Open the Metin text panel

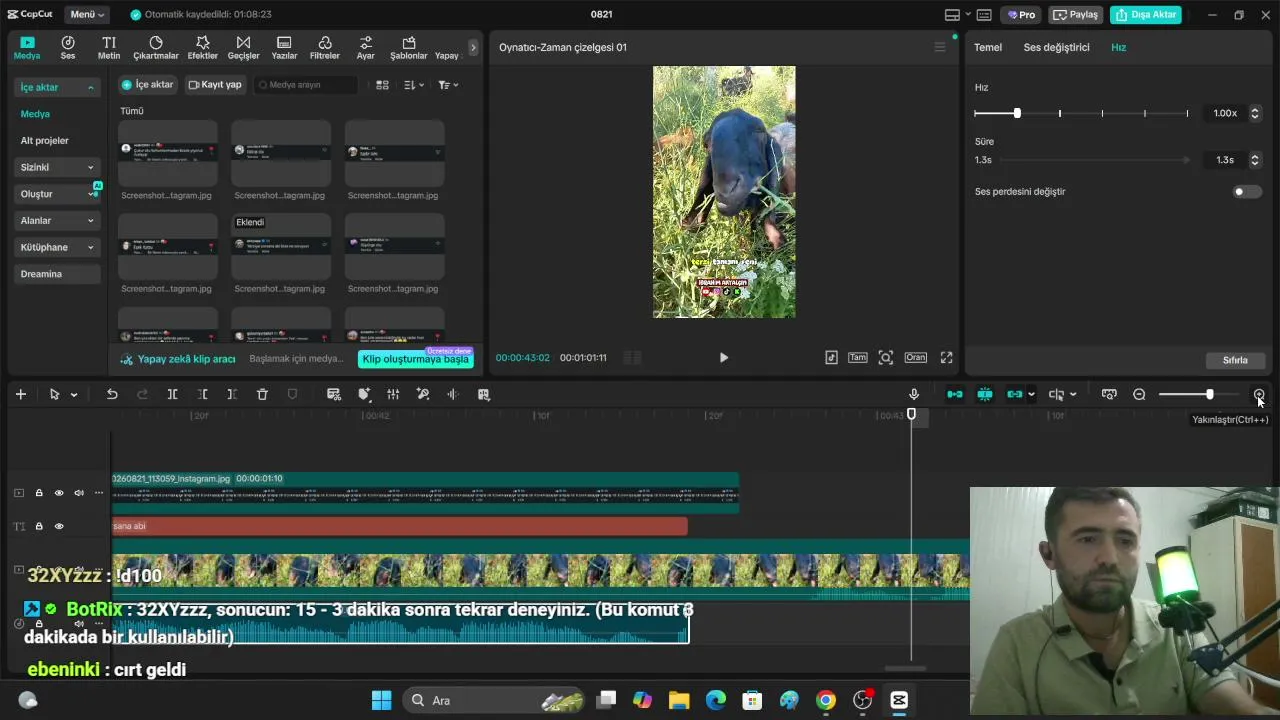pyautogui.click(x=109, y=47)
